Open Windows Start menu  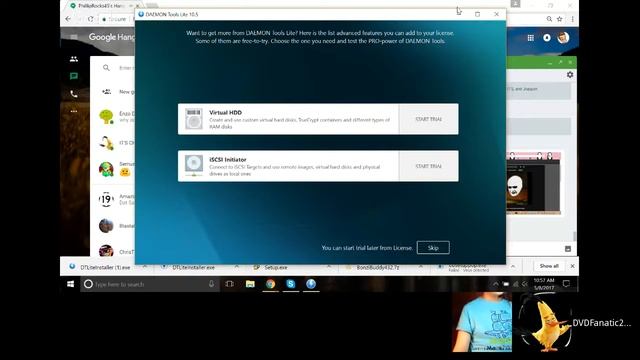[x=70, y=284]
